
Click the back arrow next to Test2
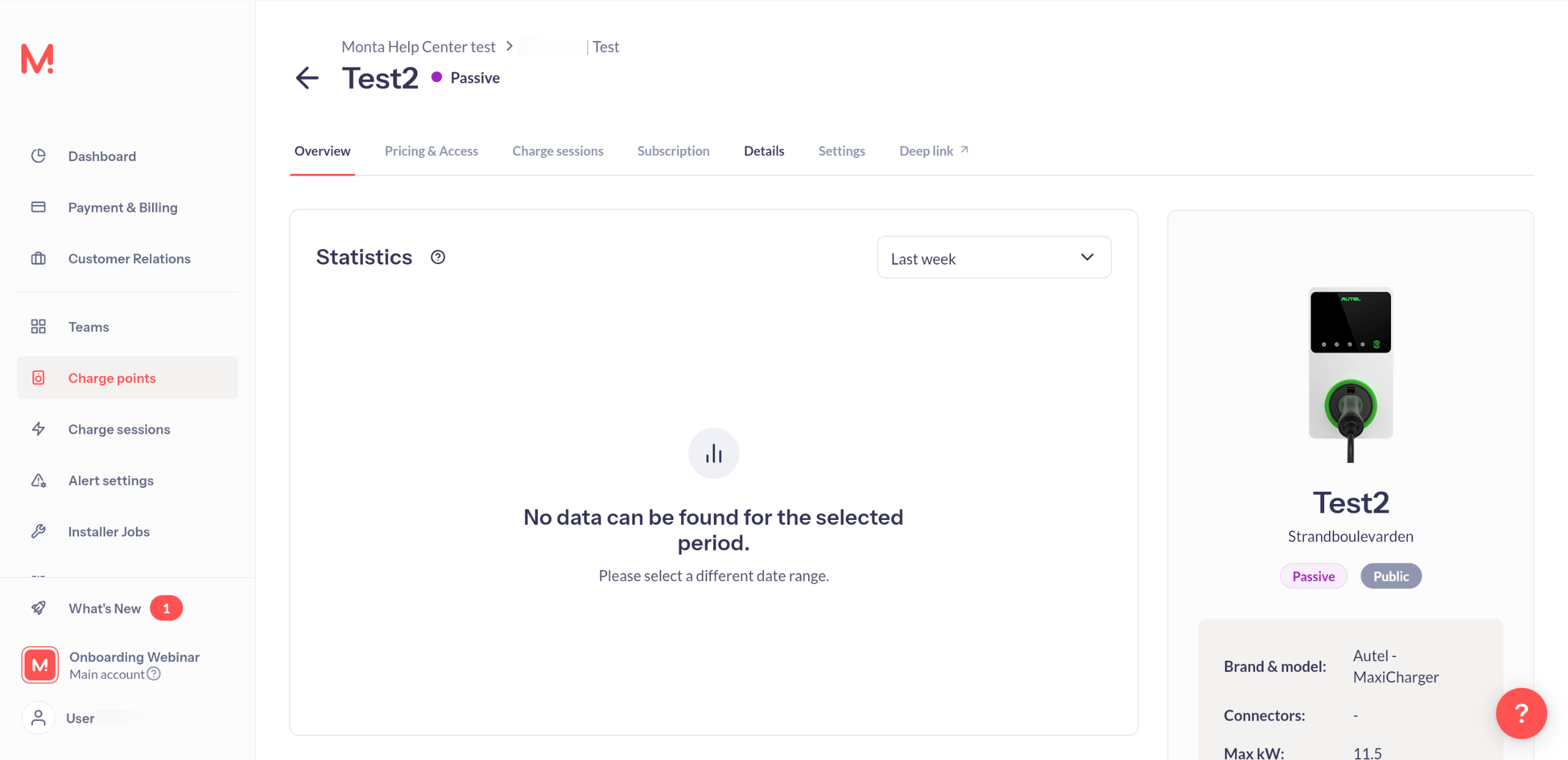coord(307,78)
